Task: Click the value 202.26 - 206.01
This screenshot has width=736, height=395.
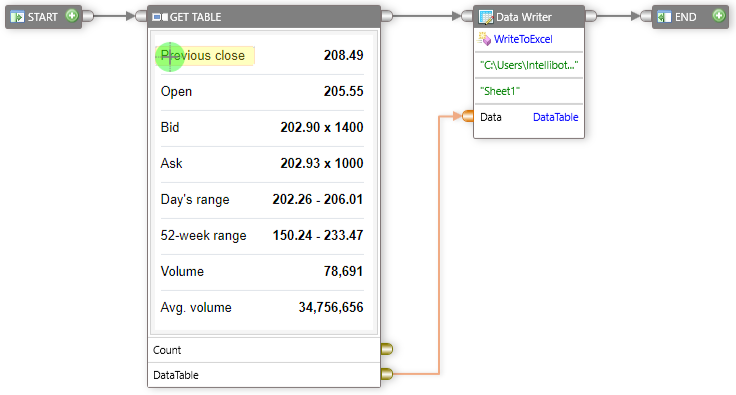Action: pyautogui.click(x=318, y=200)
